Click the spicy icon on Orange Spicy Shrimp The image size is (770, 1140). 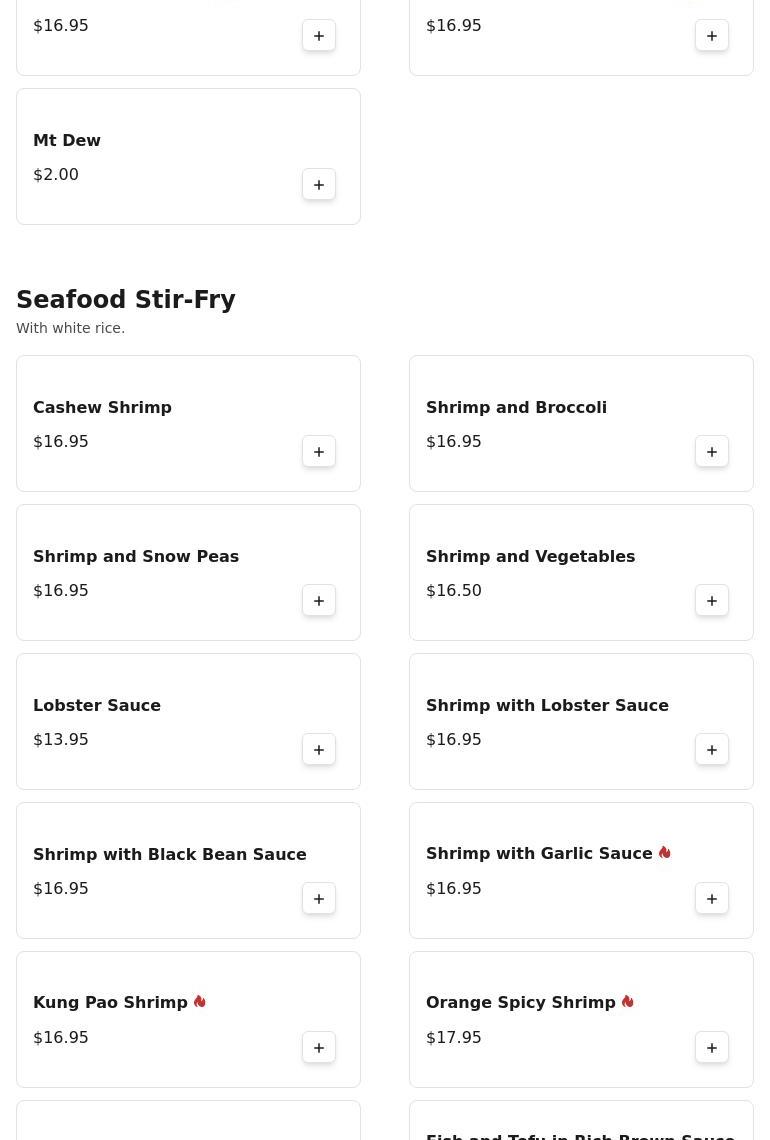click(x=628, y=1002)
